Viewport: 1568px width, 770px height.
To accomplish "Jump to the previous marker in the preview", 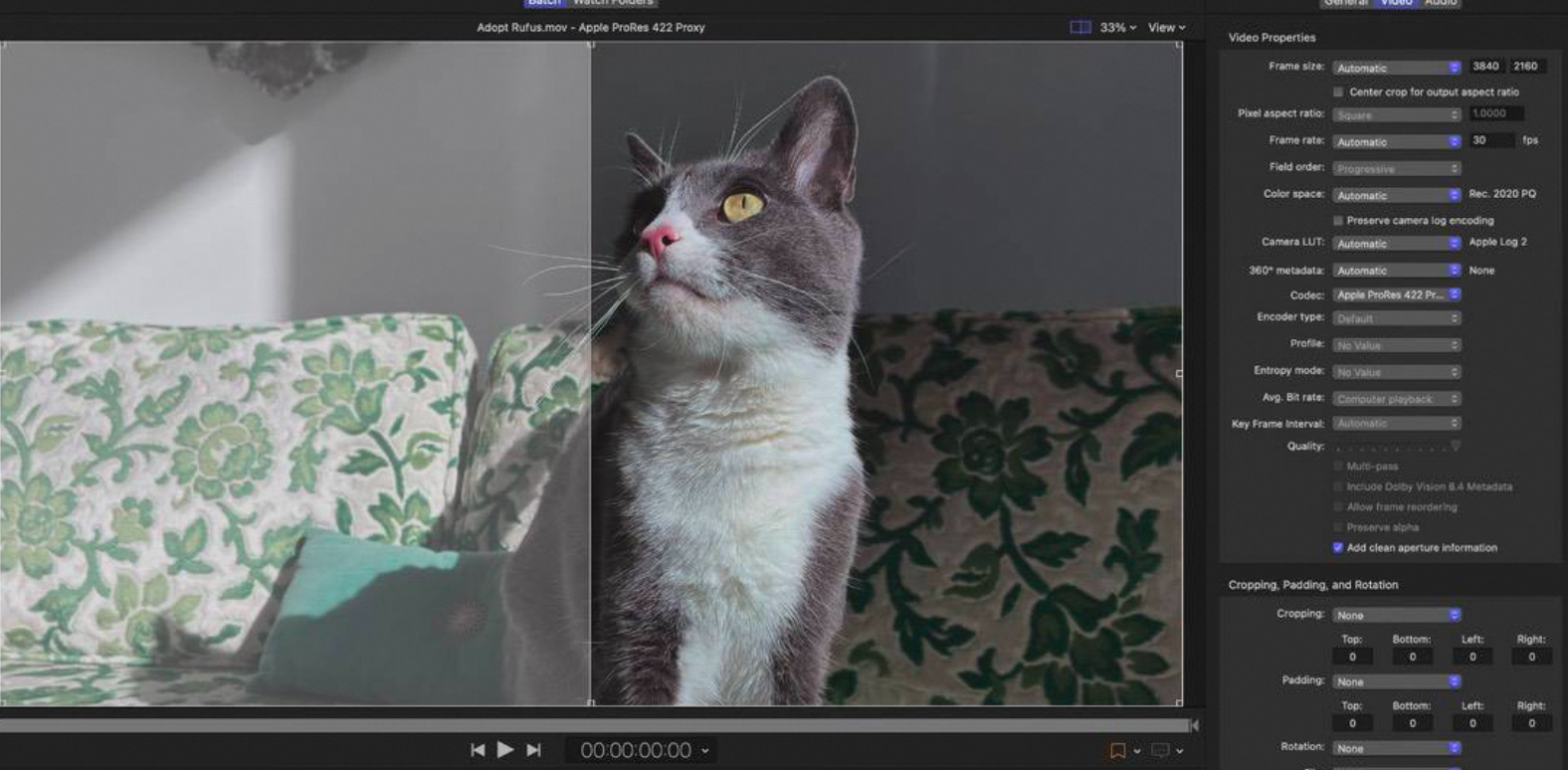I will point(478,750).
